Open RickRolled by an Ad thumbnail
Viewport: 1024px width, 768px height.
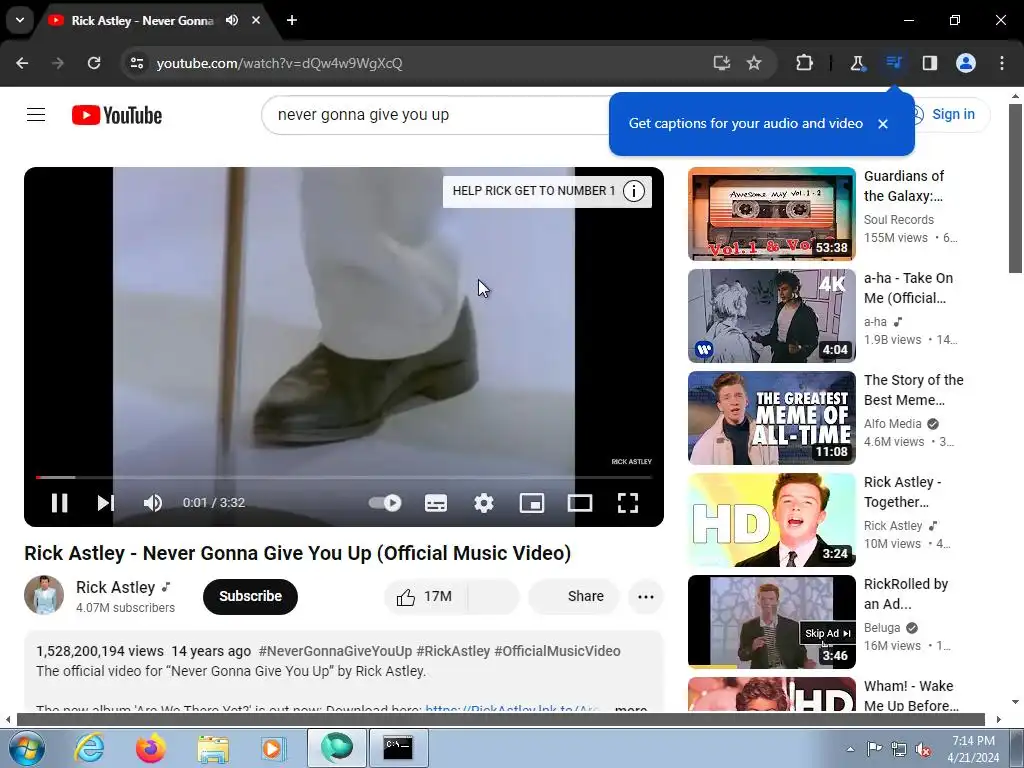[x=771, y=622]
